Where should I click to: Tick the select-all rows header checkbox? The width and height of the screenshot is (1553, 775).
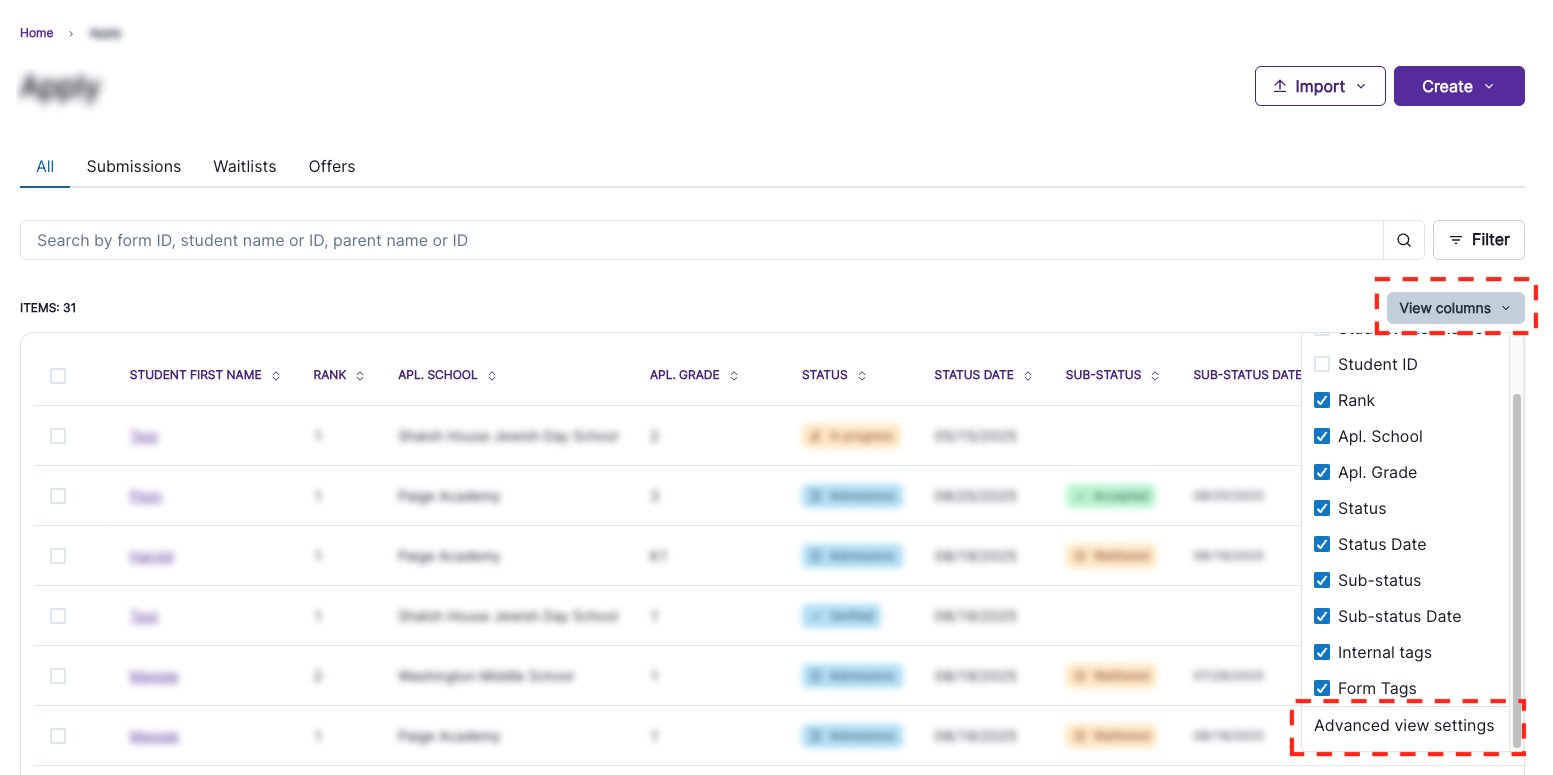pyautogui.click(x=58, y=376)
